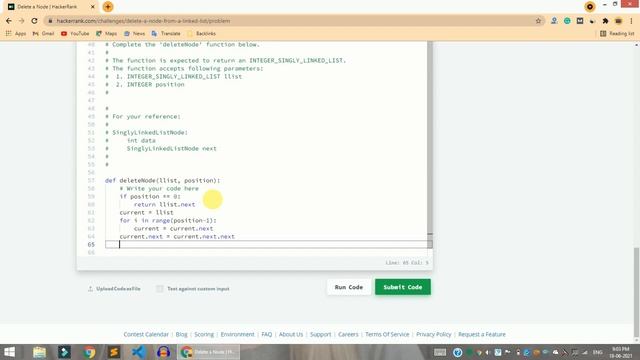The image size is (640, 360).
Task: Click the def deleteNode function line
Action: (162, 180)
